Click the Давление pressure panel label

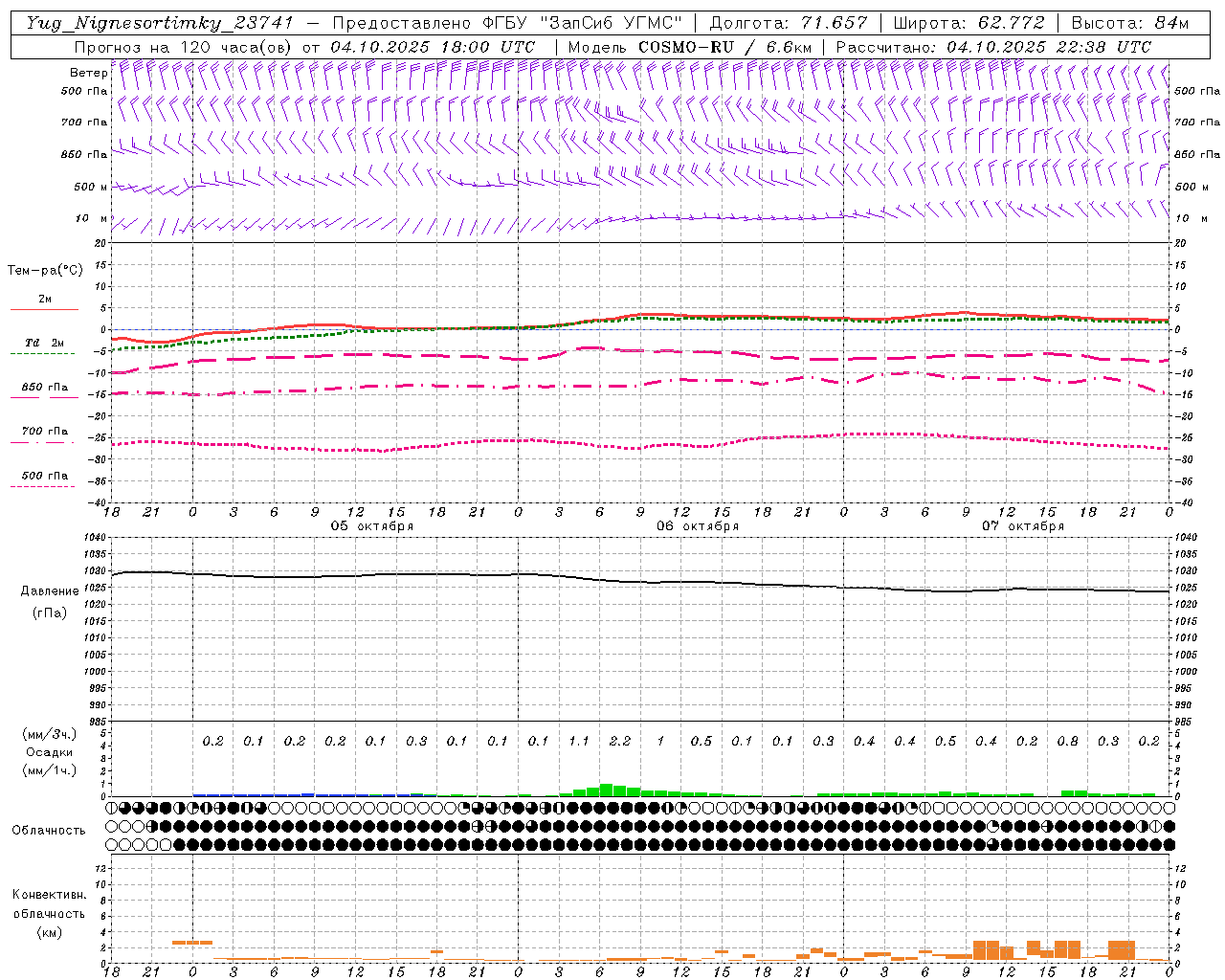click(x=49, y=591)
